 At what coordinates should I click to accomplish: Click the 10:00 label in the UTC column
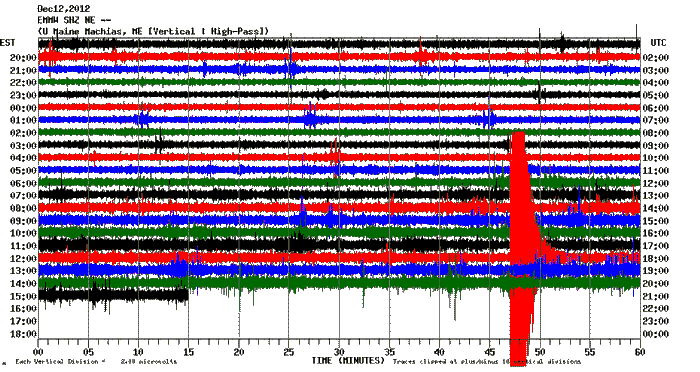coord(655,158)
